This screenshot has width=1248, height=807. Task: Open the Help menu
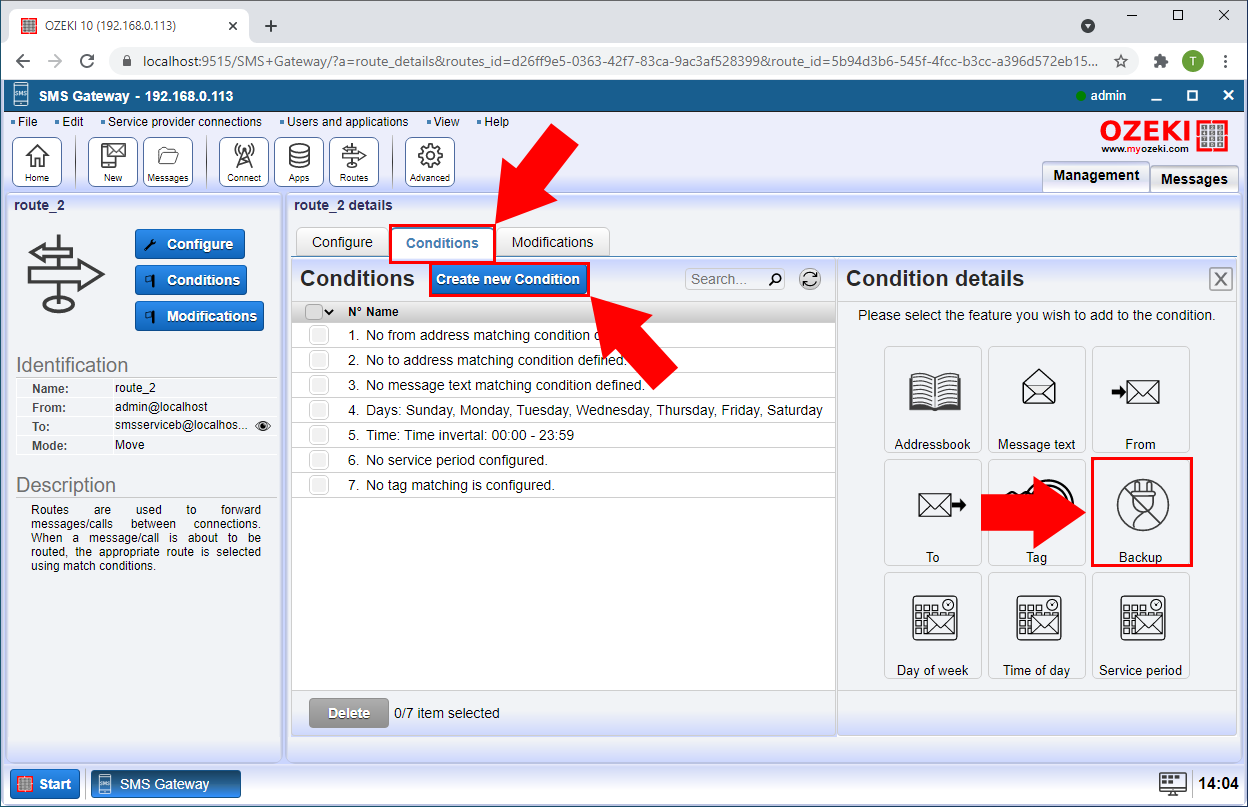coord(496,122)
